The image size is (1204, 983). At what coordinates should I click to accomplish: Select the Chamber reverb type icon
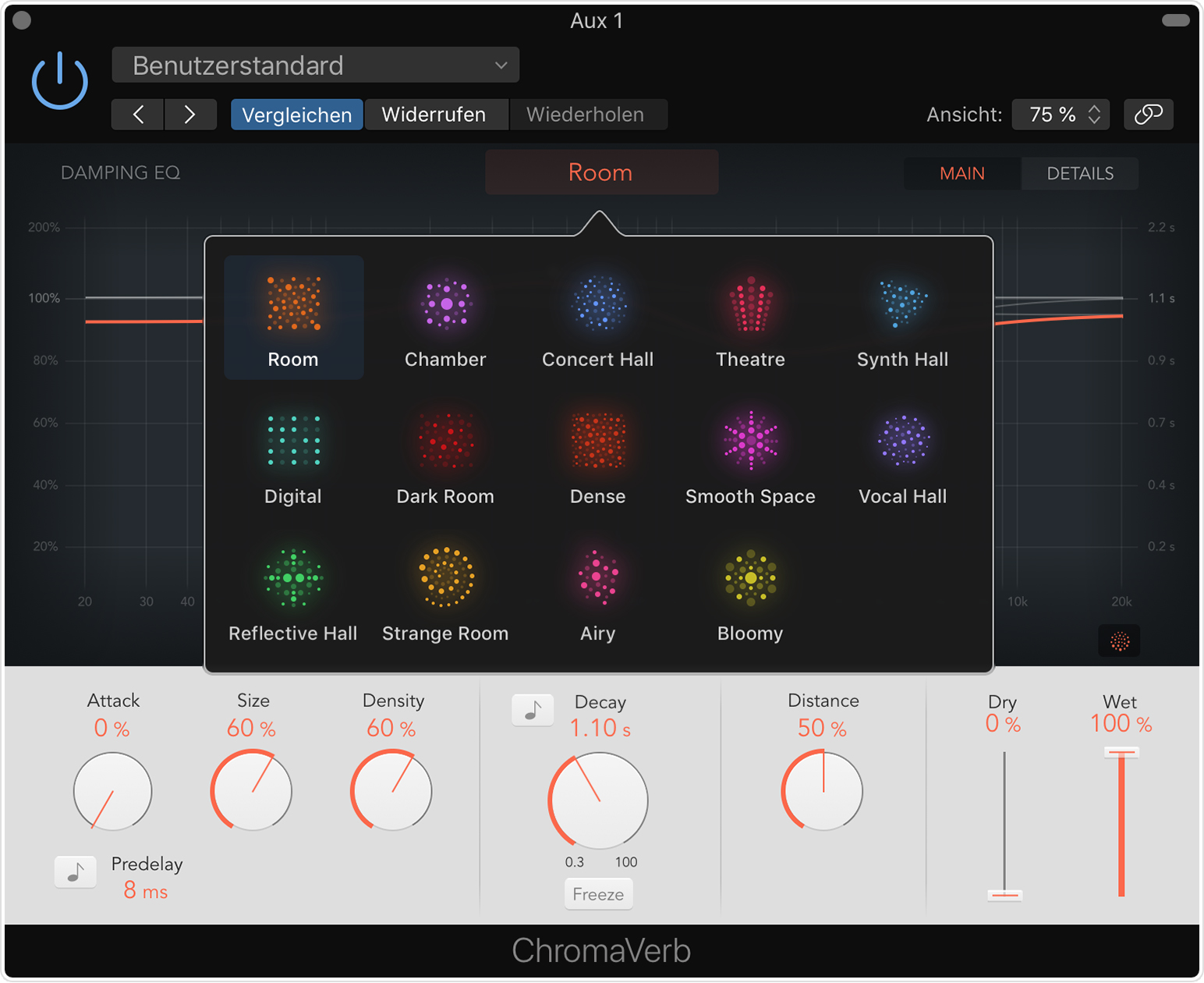tap(445, 304)
